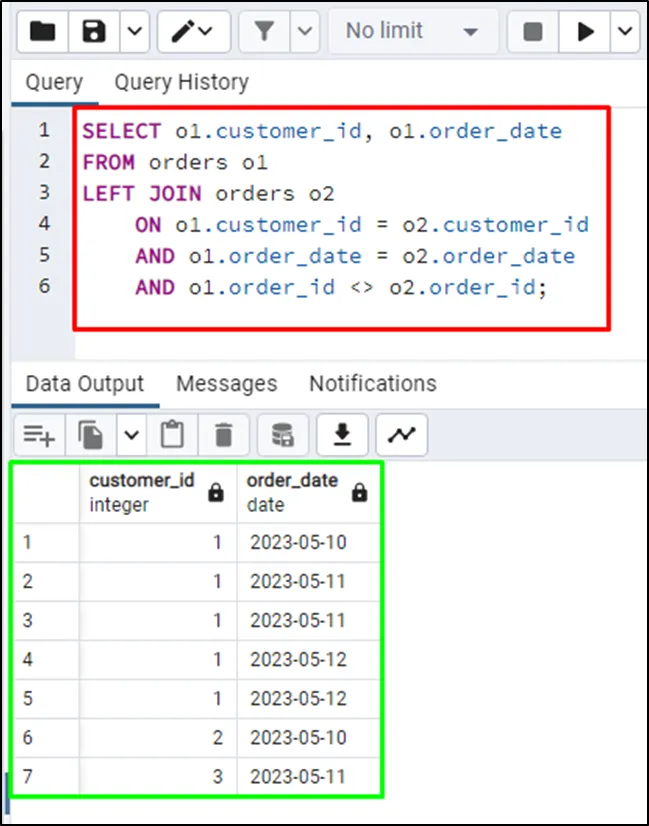Screen dimensions: 649x826
Task: Open the Edit pencil menu
Action: [193, 32]
